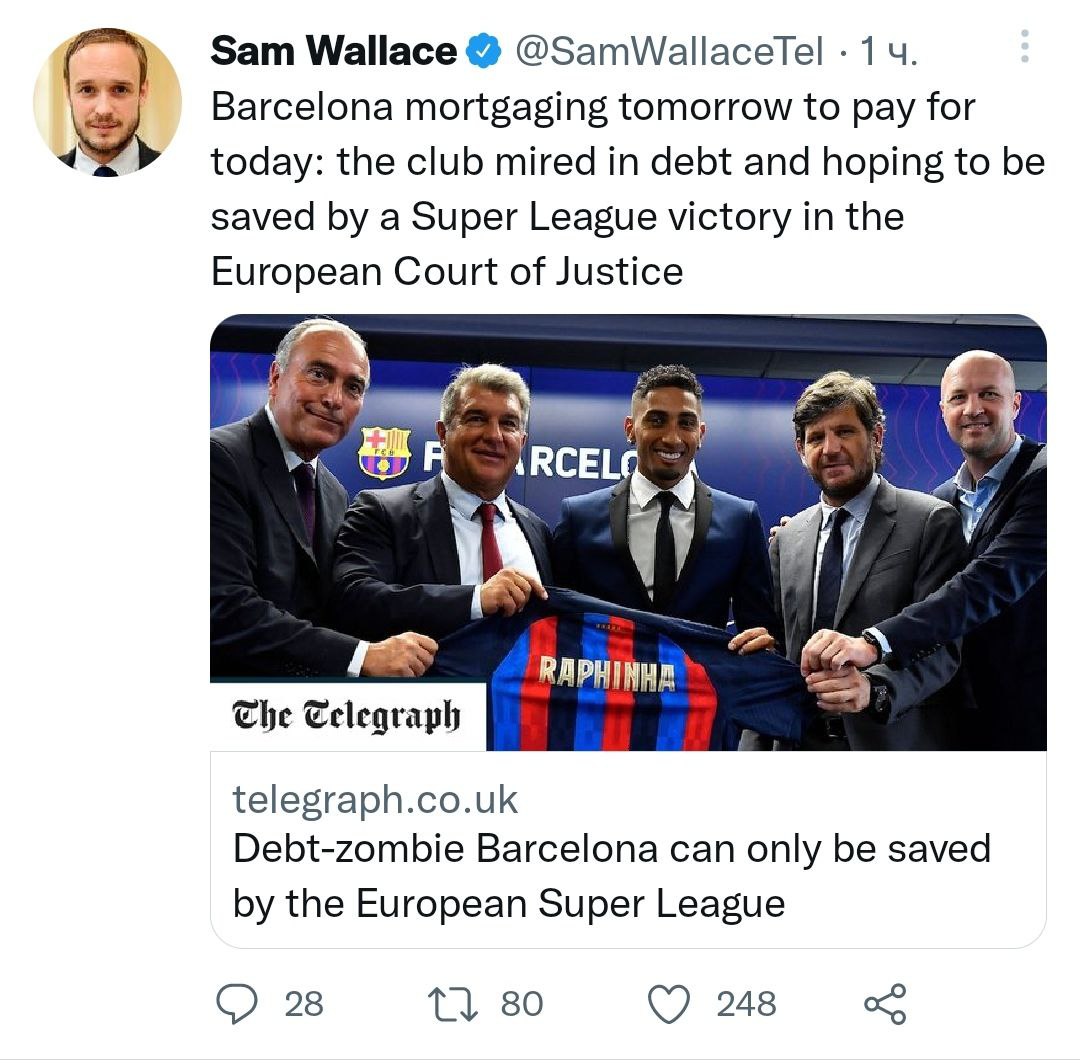This screenshot has width=1080, height=1063.
Task: Click the share icon
Action: (x=885, y=1003)
